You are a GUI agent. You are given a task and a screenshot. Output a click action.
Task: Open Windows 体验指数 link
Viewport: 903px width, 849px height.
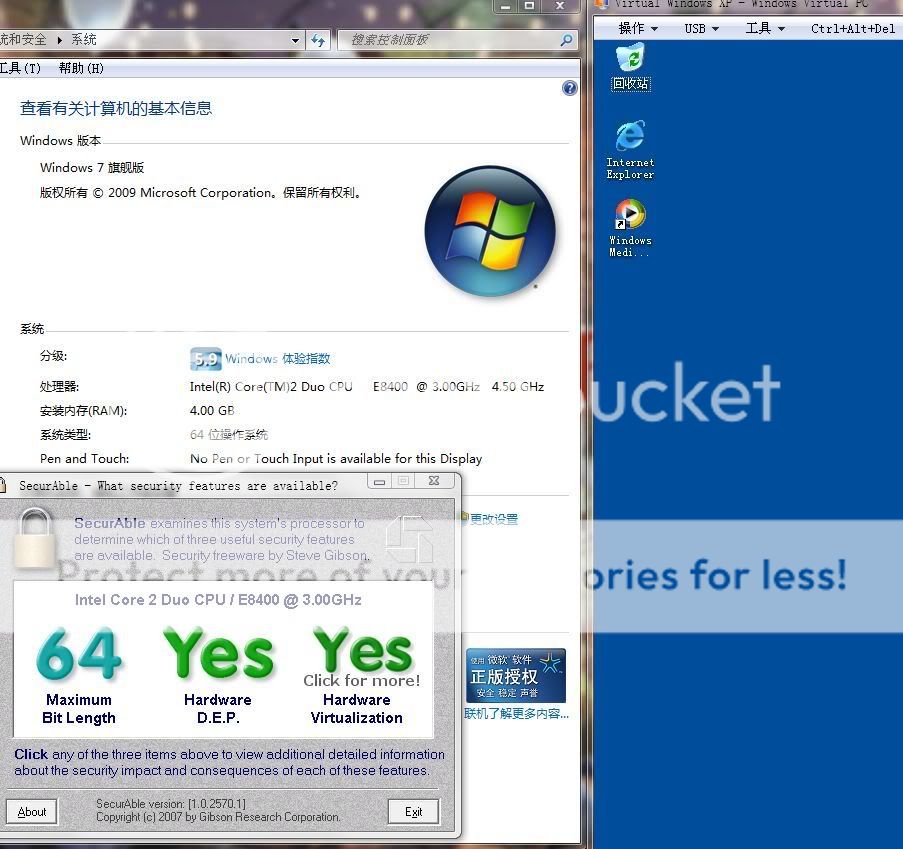click(x=278, y=359)
